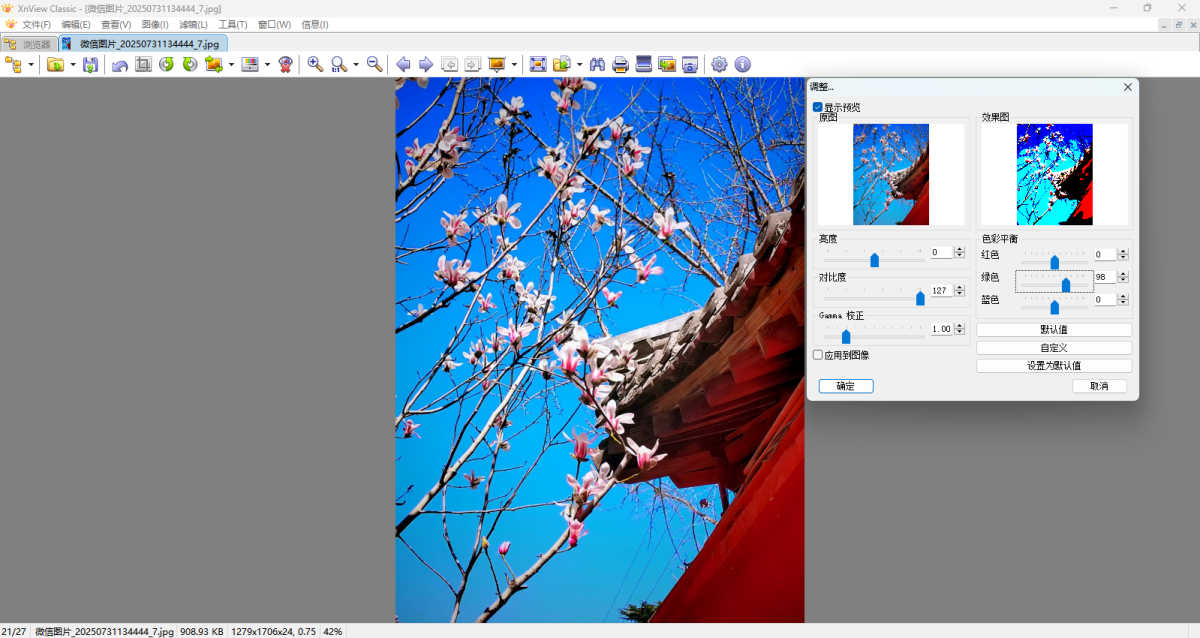Screen dimensions: 1200x638
Task: Click the zoom in magnifier icon
Action: [315, 64]
